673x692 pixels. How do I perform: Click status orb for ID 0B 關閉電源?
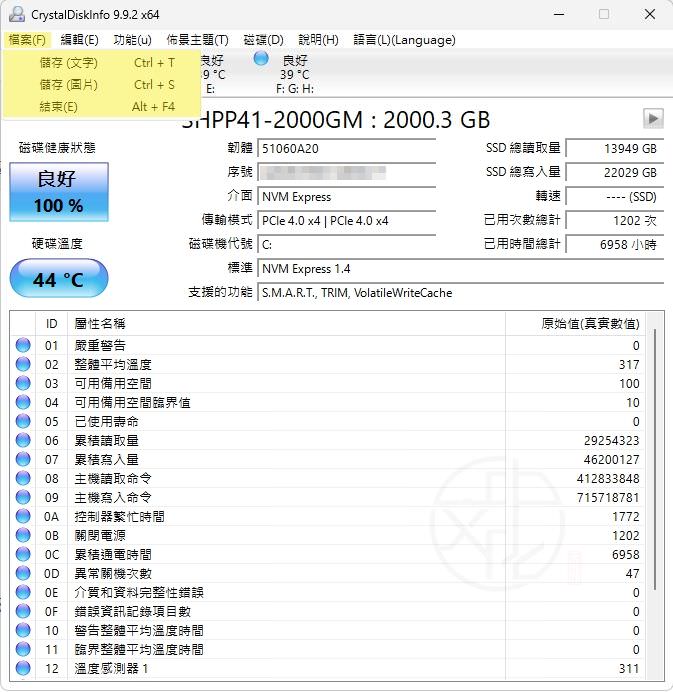click(23, 535)
